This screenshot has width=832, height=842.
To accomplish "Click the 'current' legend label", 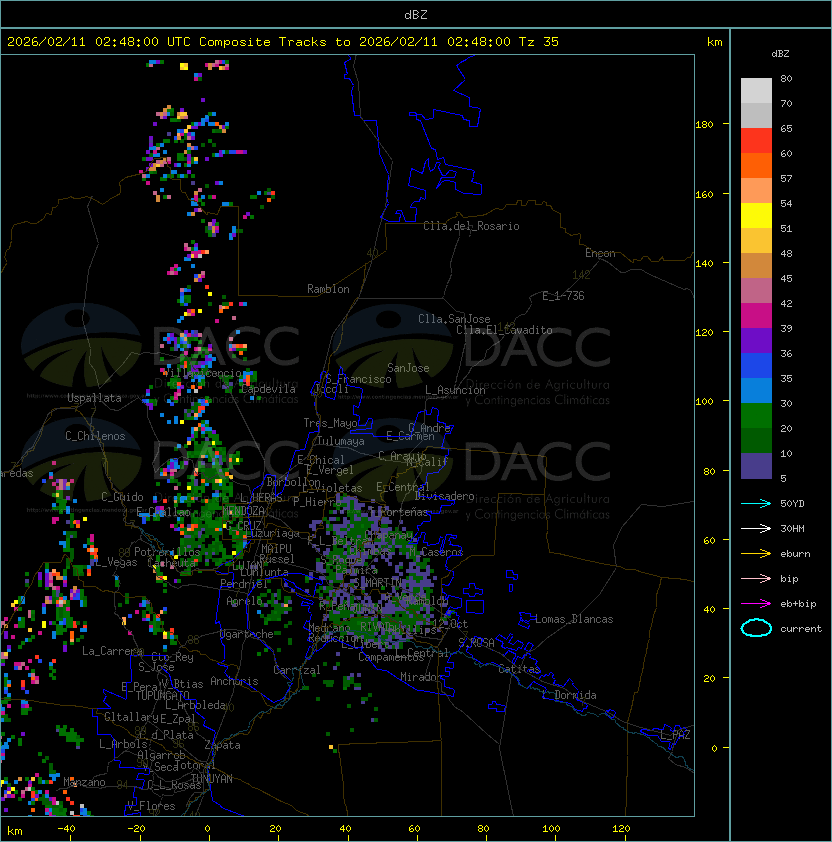I will click(x=801, y=629).
